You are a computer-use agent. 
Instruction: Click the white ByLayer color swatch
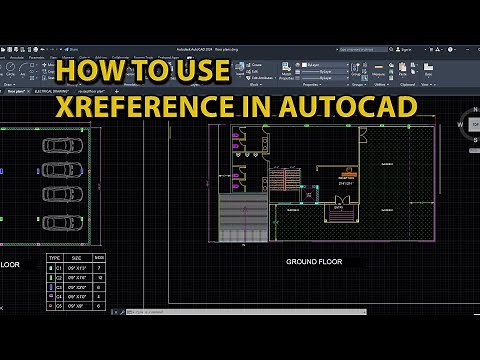304,65
